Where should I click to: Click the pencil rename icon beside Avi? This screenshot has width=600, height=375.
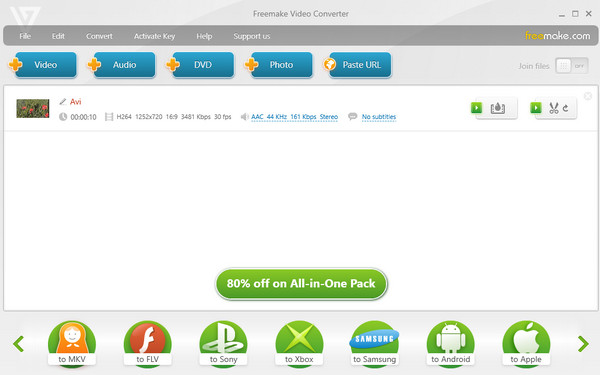pyautogui.click(x=63, y=101)
